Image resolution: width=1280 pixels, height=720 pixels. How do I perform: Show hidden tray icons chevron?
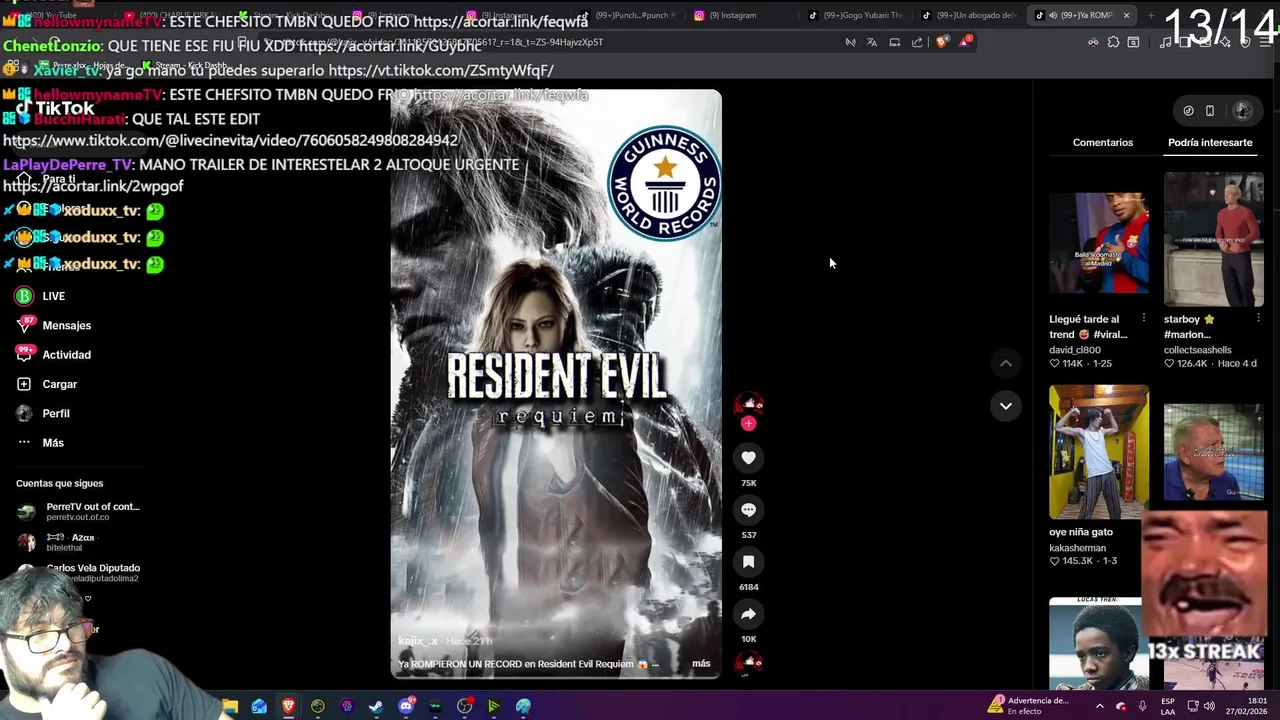pos(1099,706)
